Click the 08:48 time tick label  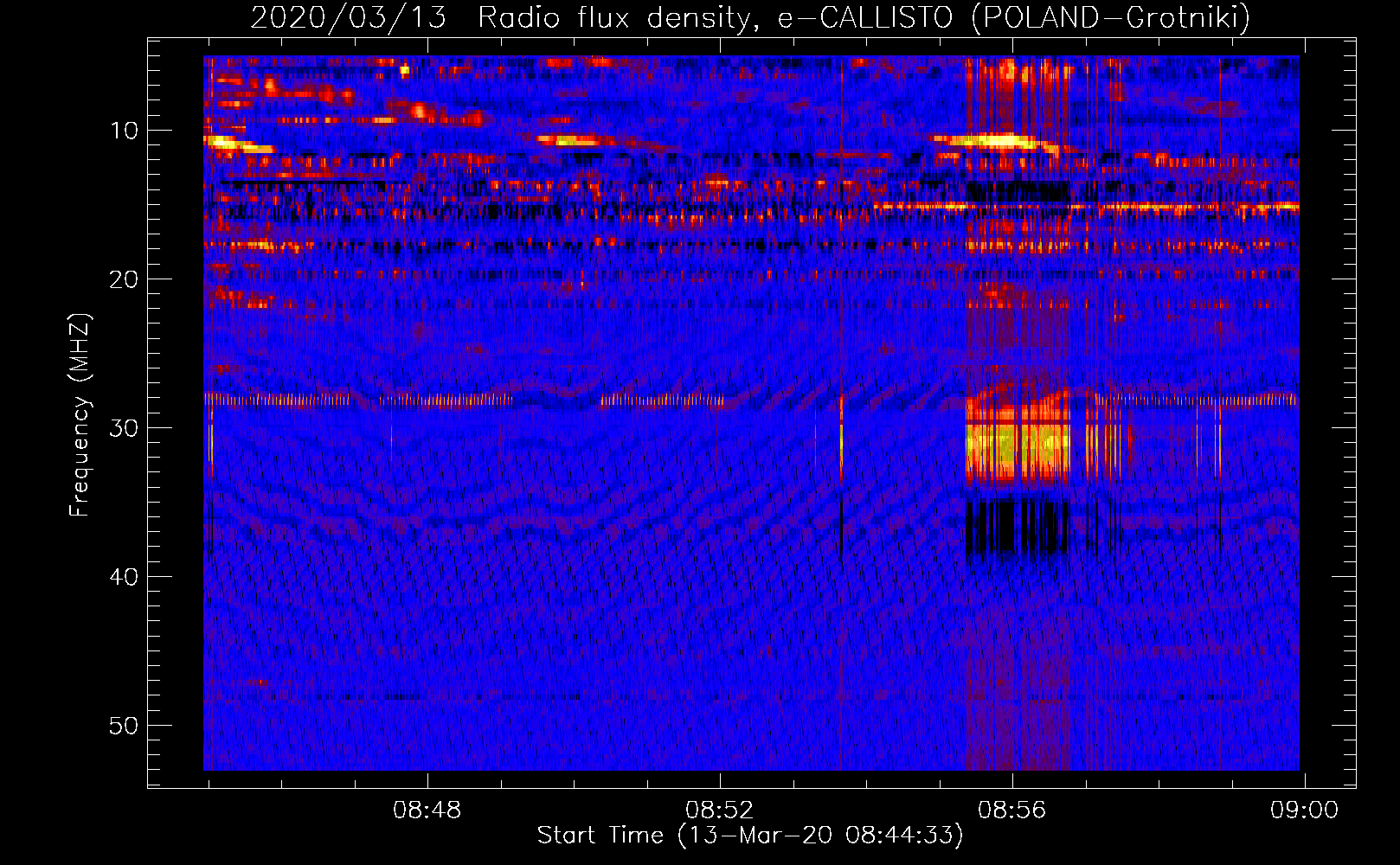coord(427,810)
